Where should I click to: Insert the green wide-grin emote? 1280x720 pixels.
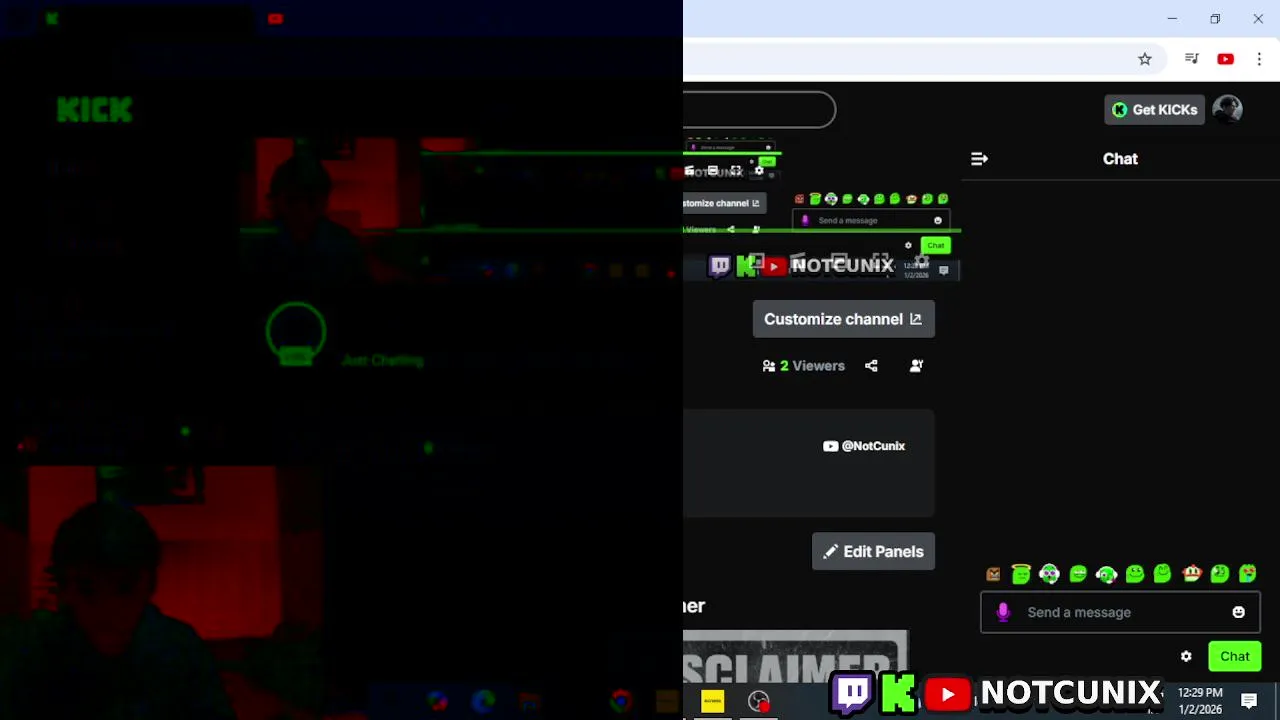point(1078,574)
